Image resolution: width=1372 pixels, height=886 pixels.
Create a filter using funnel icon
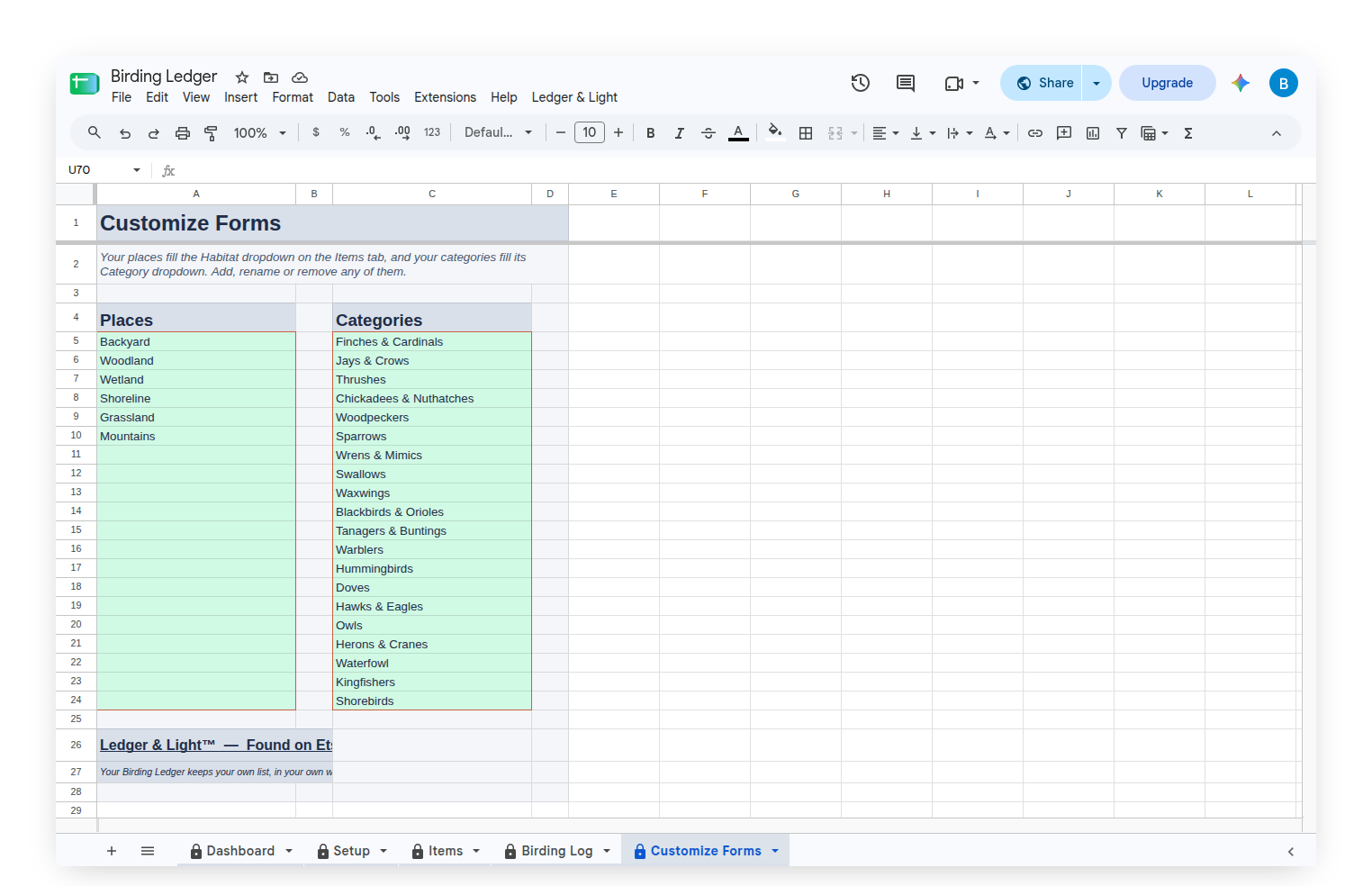tap(1122, 133)
